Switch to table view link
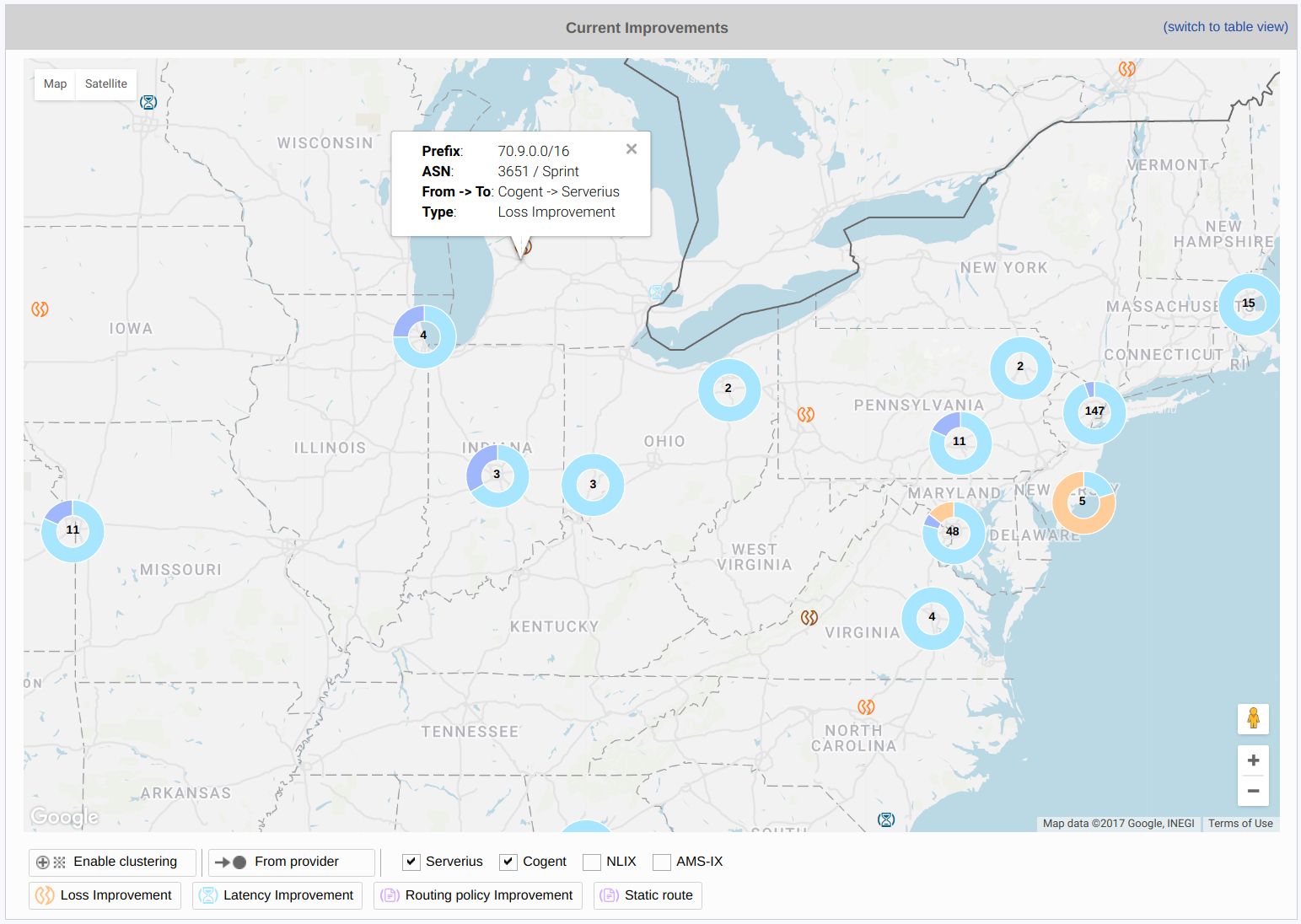Viewport: 1301px width, 924px height. [x=1225, y=27]
